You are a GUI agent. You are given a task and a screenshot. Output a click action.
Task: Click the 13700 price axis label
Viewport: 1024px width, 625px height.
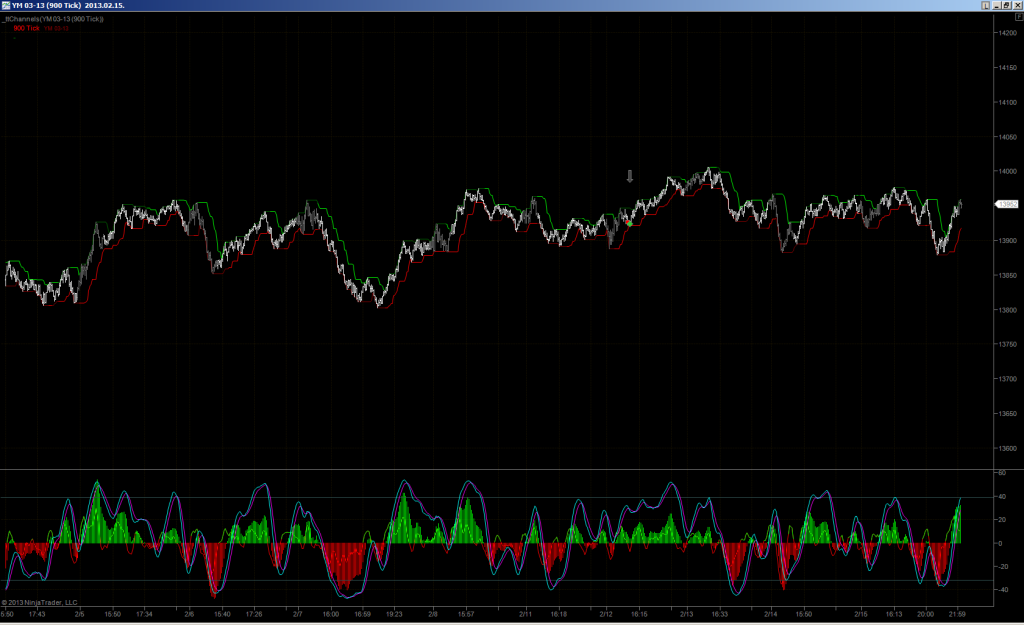(x=1008, y=379)
